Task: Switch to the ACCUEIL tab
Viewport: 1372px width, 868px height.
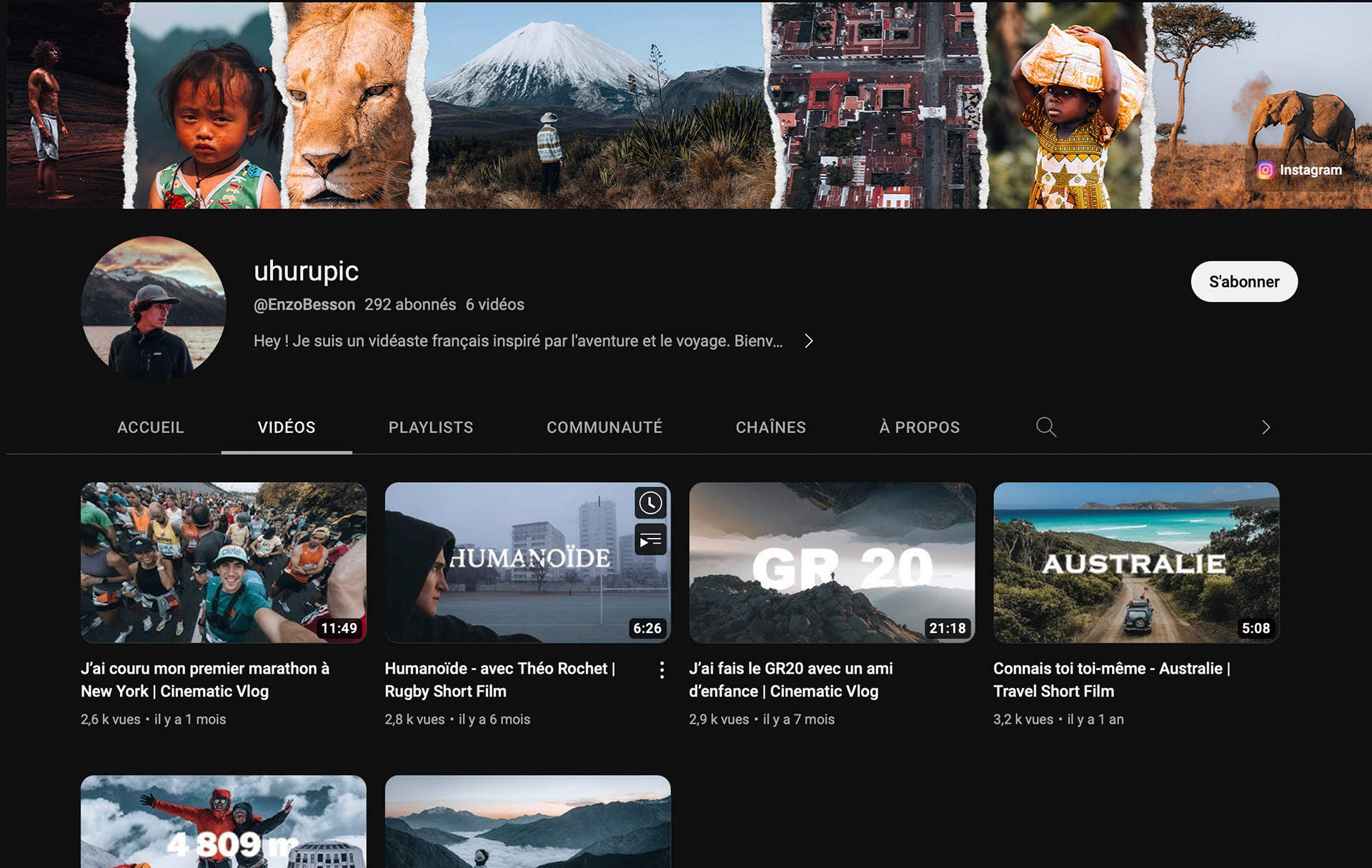Action: tap(151, 427)
